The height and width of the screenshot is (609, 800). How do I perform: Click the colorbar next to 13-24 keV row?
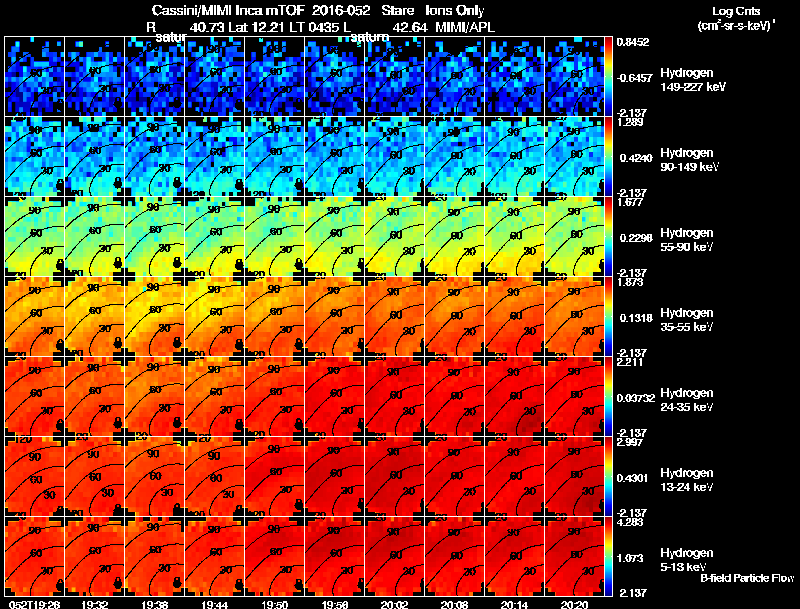coord(608,476)
